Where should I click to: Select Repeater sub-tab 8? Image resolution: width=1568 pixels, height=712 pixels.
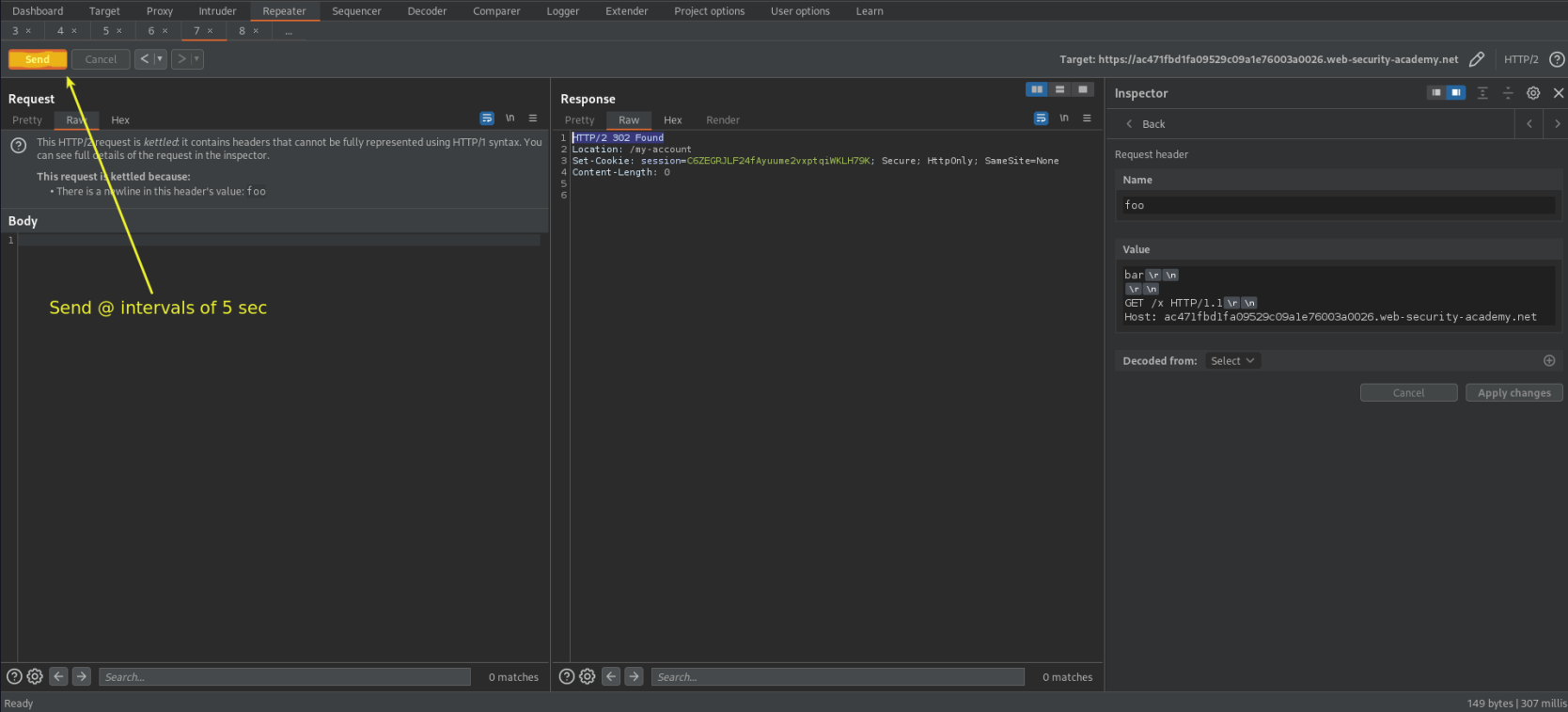(x=242, y=31)
